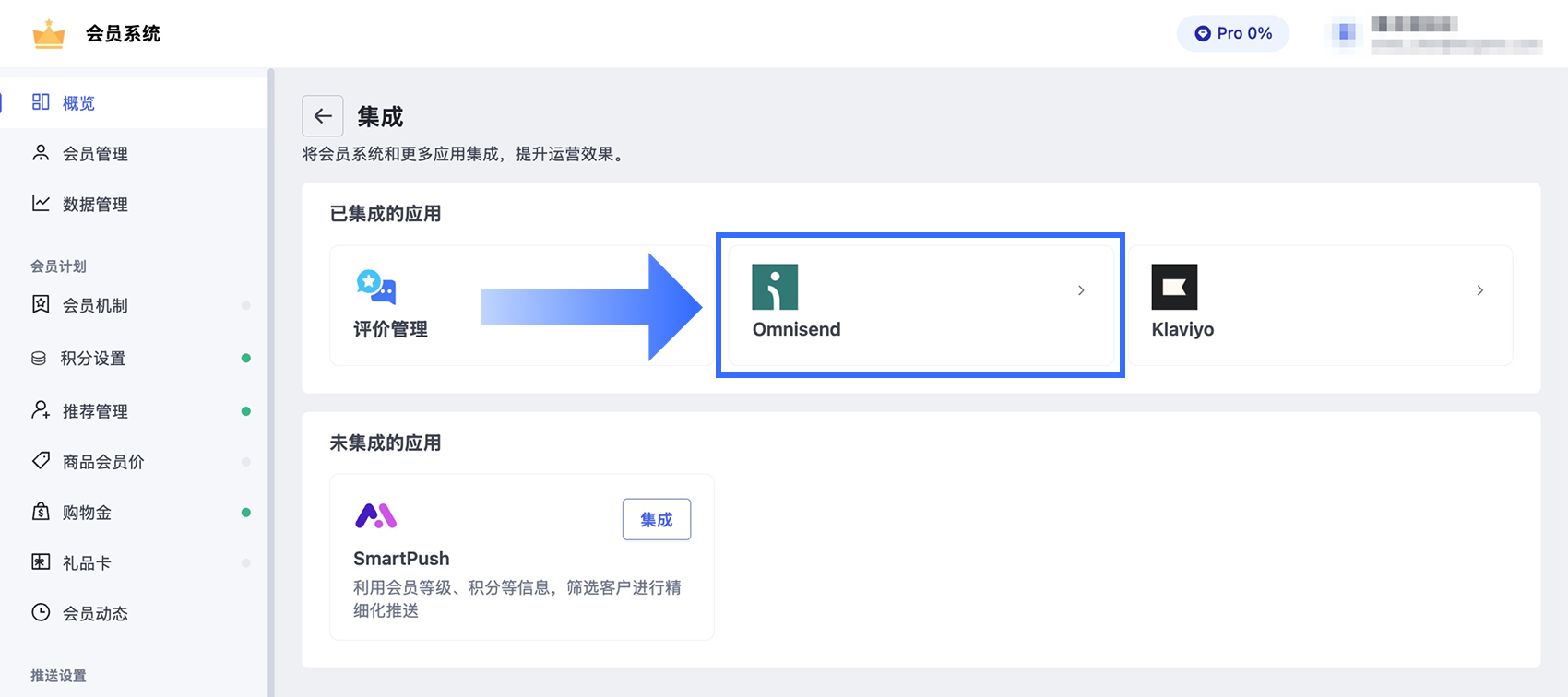1568x697 pixels.
Task: Click the 集成 page heading
Action: tap(380, 117)
